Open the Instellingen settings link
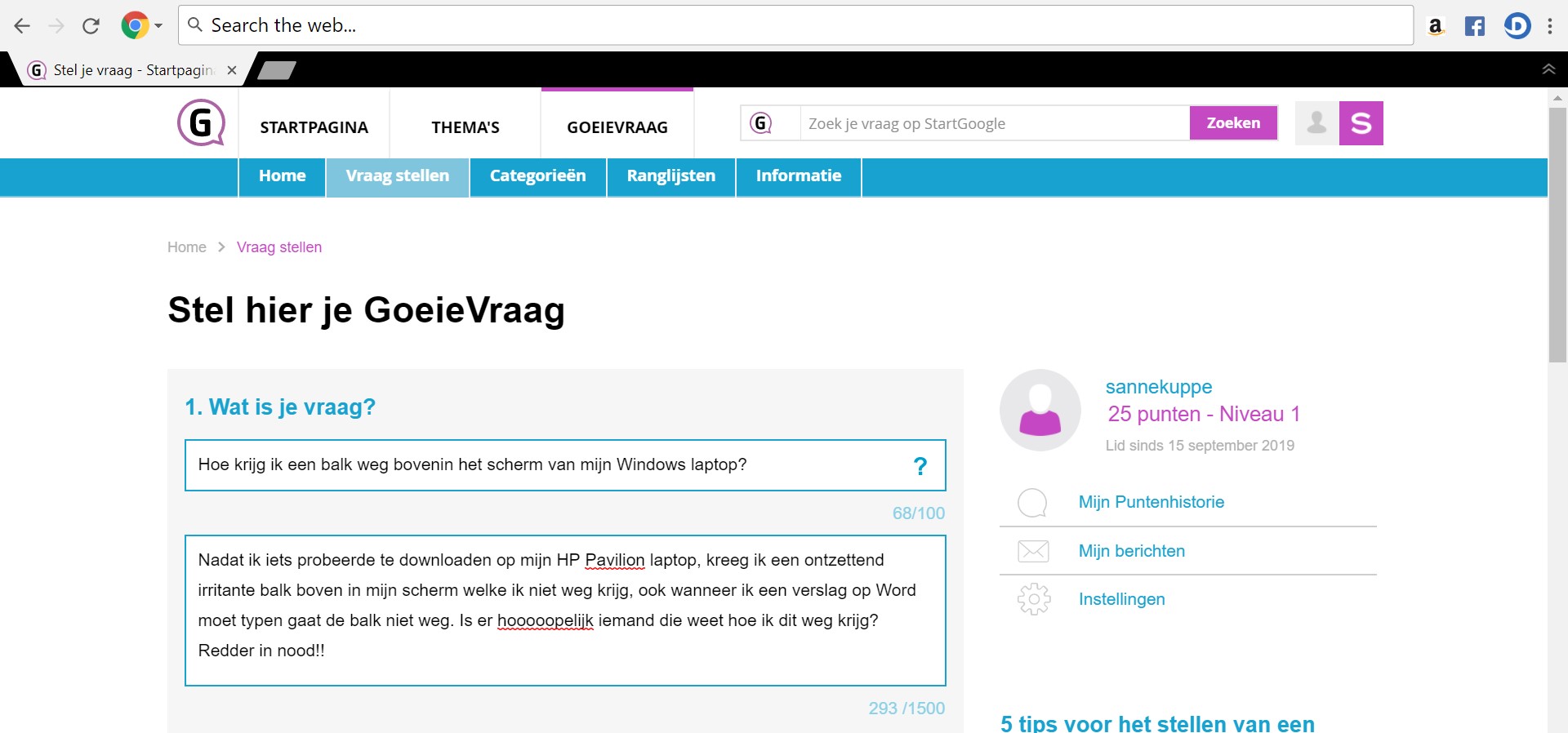The width and height of the screenshot is (1568, 733). click(x=1121, y=599)
